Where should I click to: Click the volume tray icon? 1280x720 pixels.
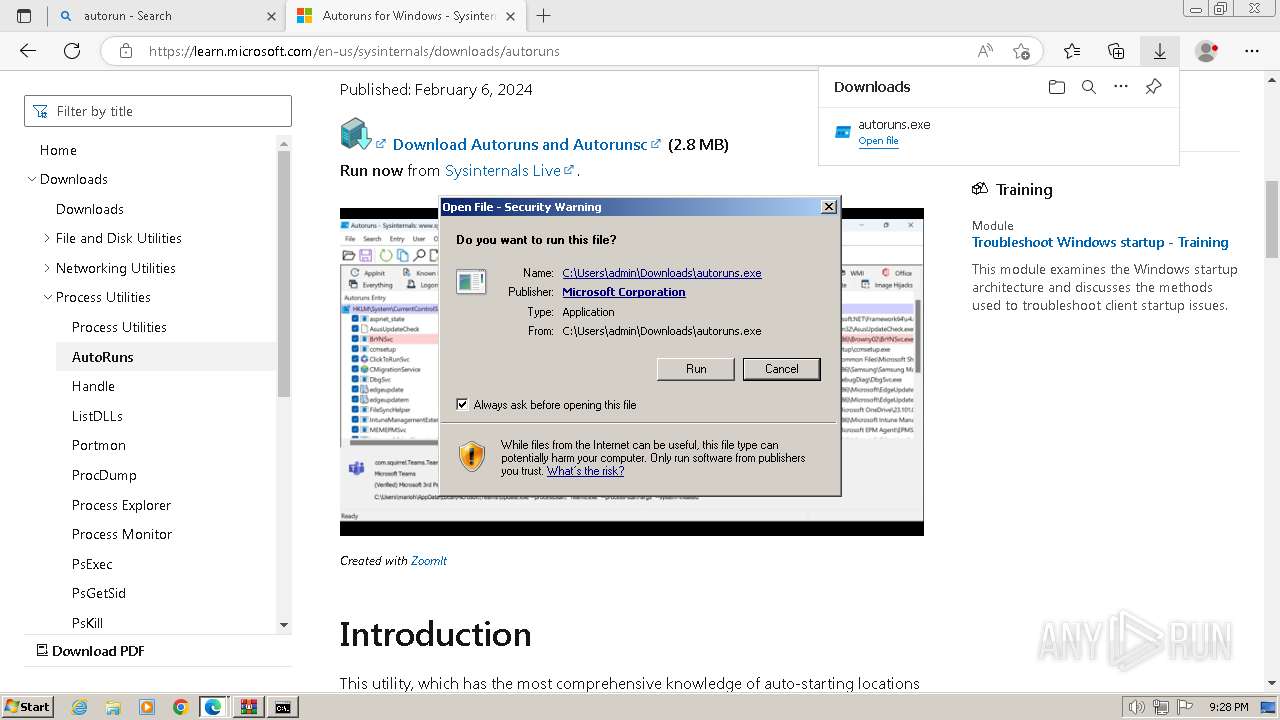tap(1137, 707)
